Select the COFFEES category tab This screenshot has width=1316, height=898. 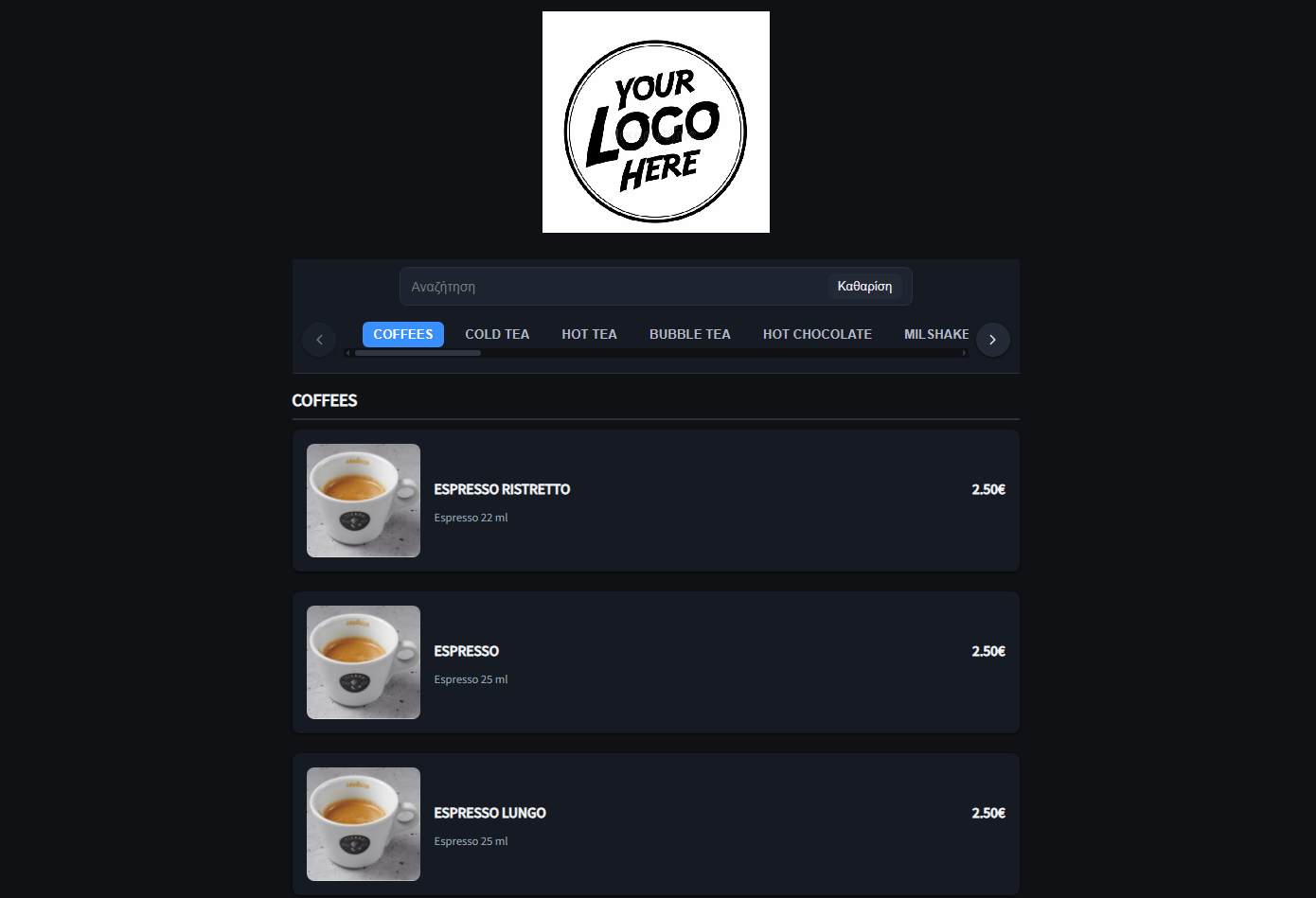point(403,334)
